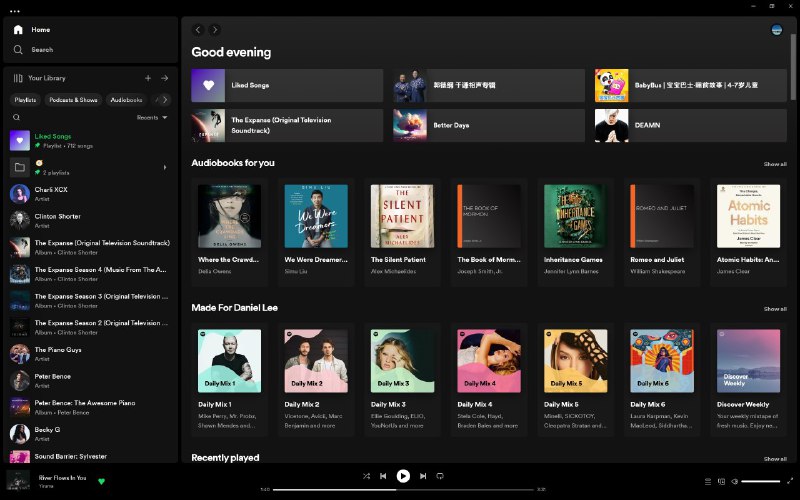Open Liked Songs heart tile in library
Image resolution: width=800 pixels, height=500 pixels.
click(19, 141)
